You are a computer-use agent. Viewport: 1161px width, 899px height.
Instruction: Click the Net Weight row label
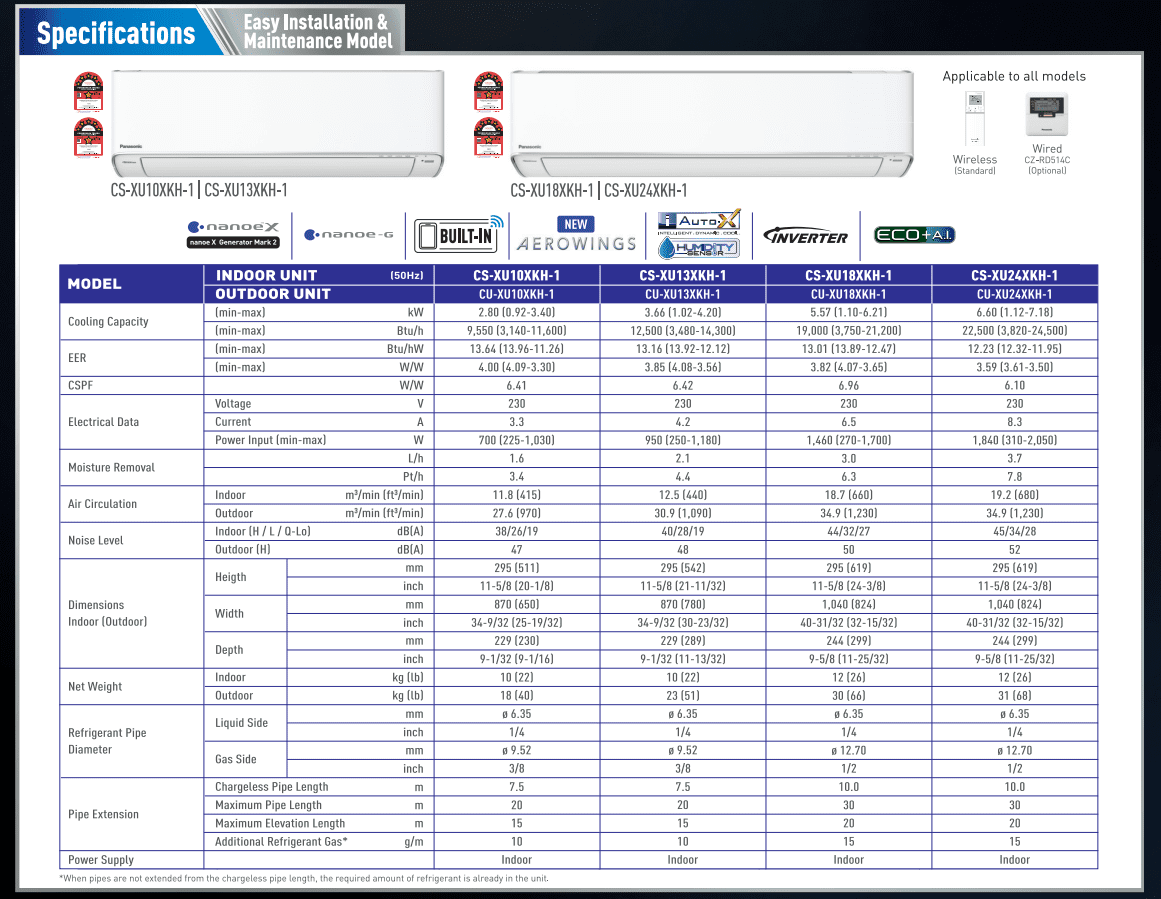[95, 686]
